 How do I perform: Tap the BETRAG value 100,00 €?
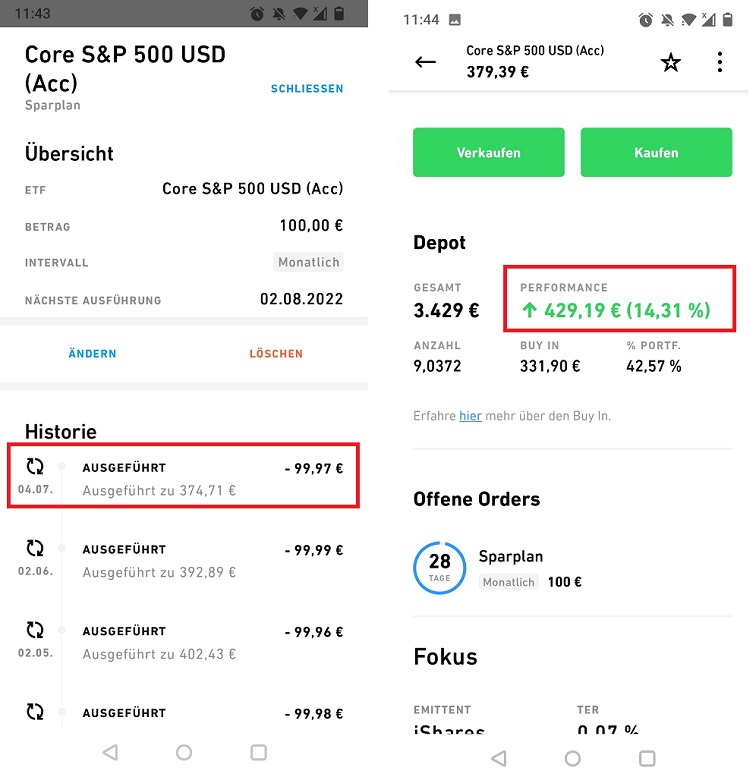(311, 226)
